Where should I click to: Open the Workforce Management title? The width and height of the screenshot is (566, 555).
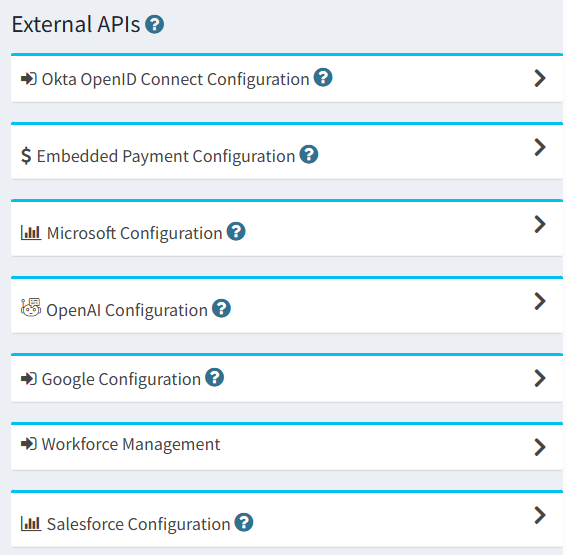pyautogui.click(x=131, y=444)
